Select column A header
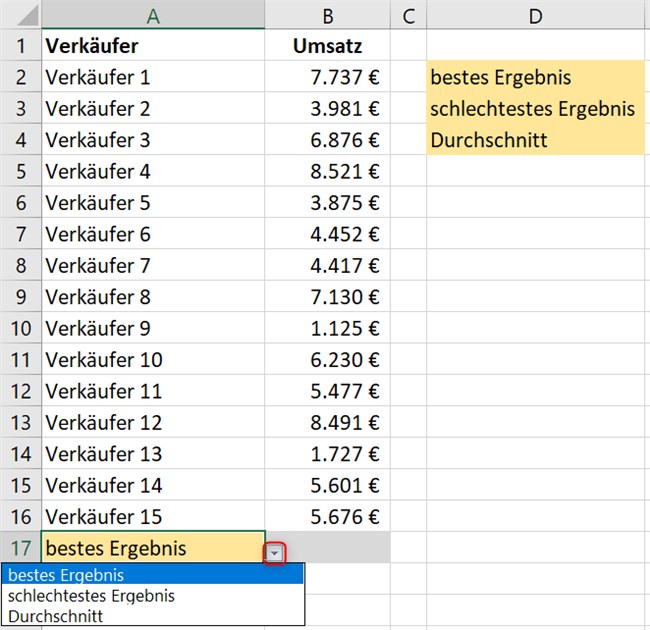The image size is (650, 630). 153,15
